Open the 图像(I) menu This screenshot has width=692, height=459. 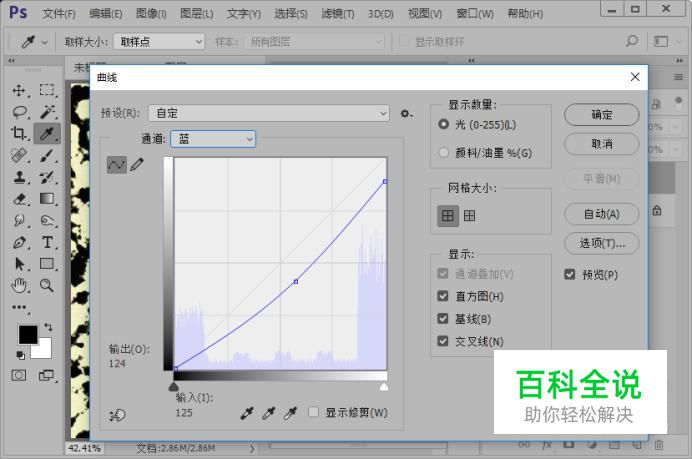pos(151,14)
